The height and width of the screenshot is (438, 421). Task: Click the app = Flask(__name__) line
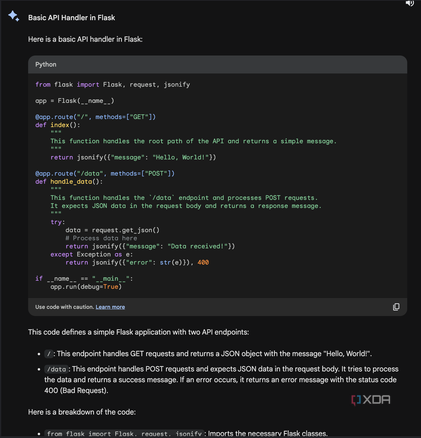(x=75, y=101)
